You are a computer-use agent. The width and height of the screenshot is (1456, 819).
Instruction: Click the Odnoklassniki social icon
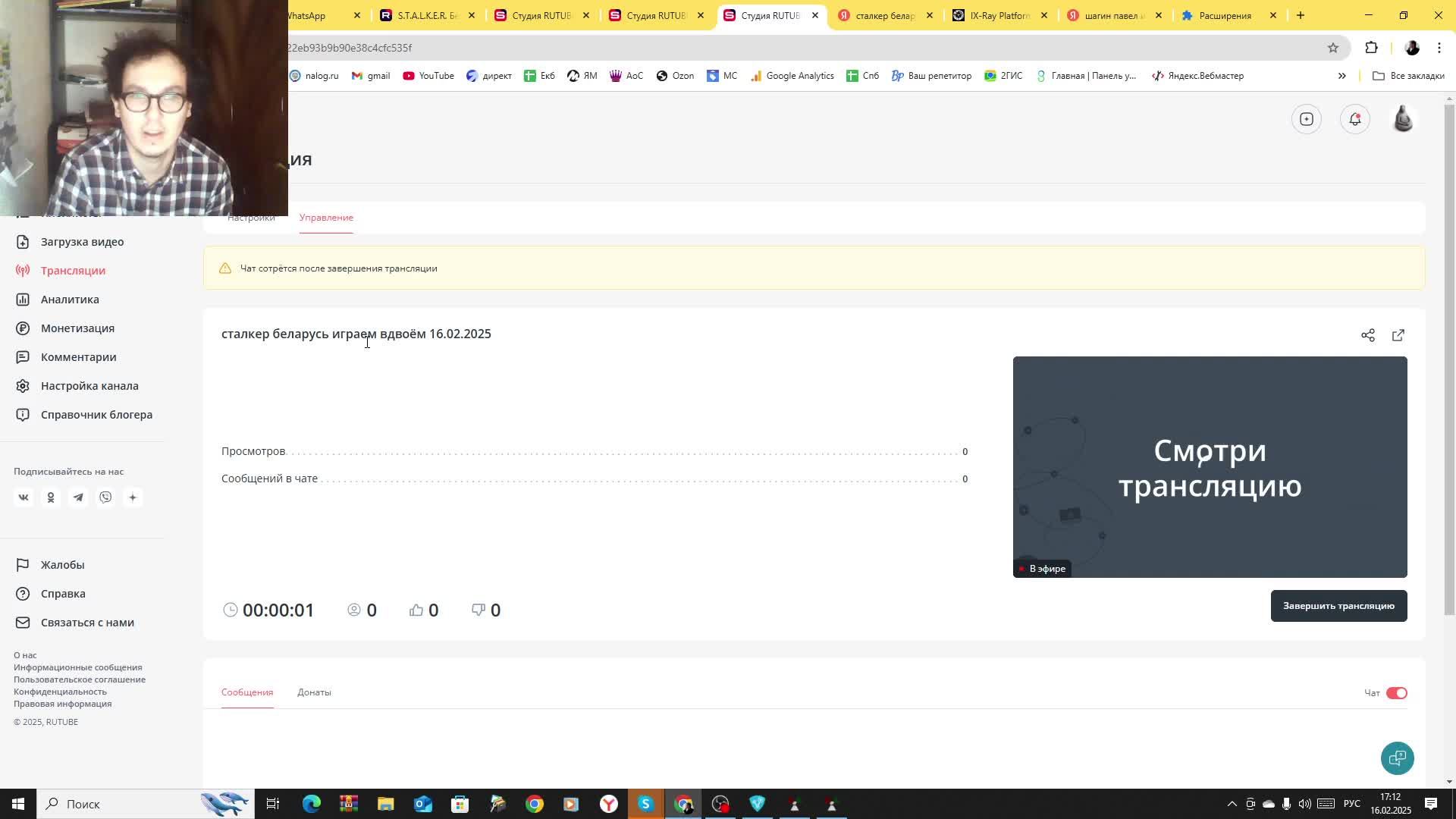pyautogui.click(x=51, y=497)
